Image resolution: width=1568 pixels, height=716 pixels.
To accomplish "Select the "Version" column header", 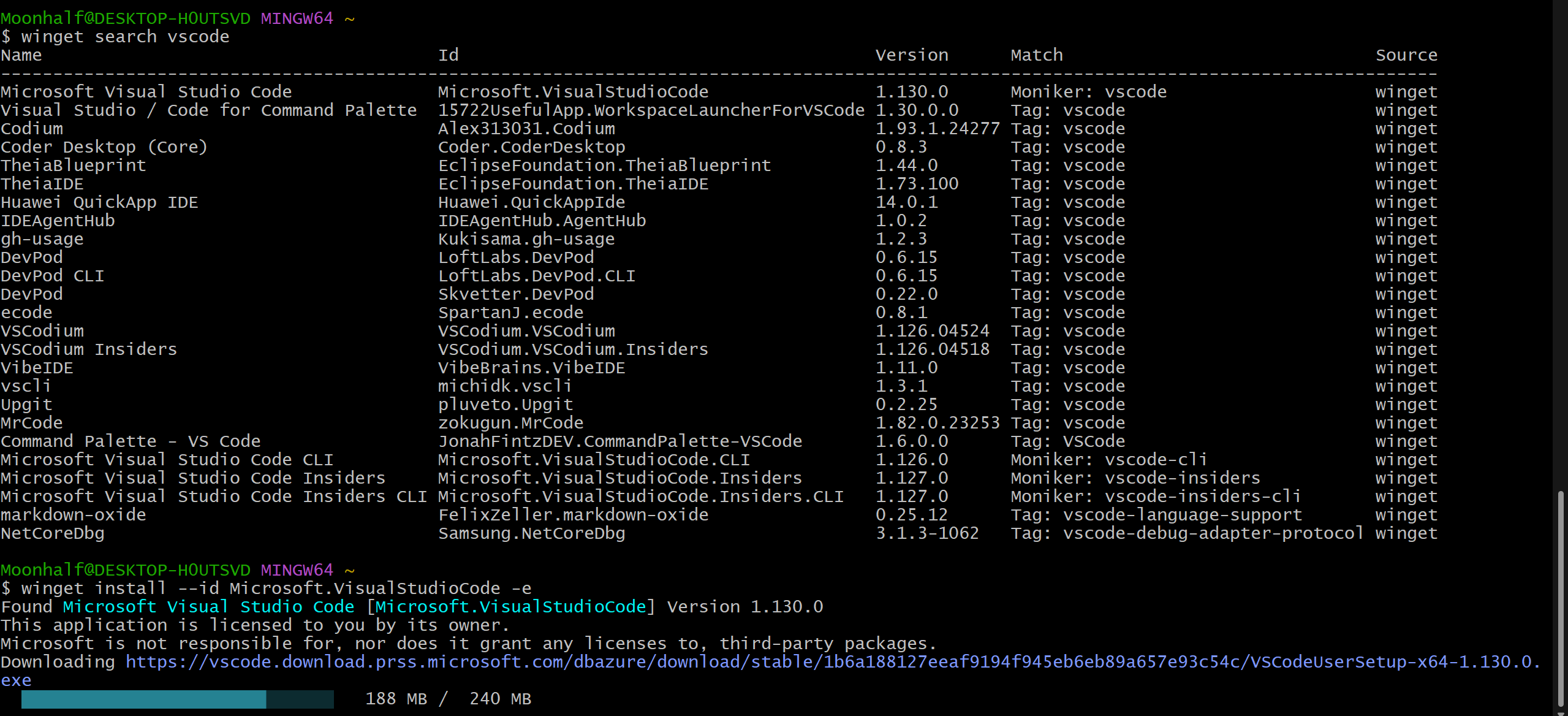I will (x=912, y=55).
